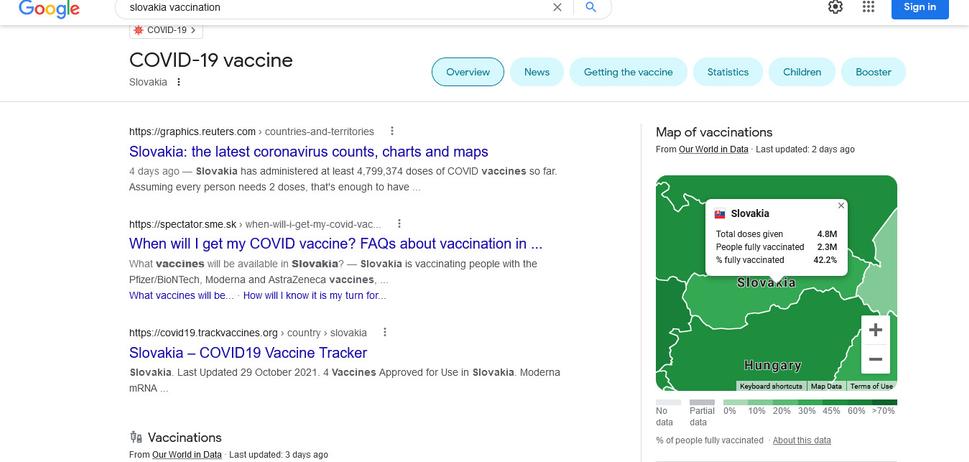Click the covid19.trackvaccines.org URL text

[203, 332]
